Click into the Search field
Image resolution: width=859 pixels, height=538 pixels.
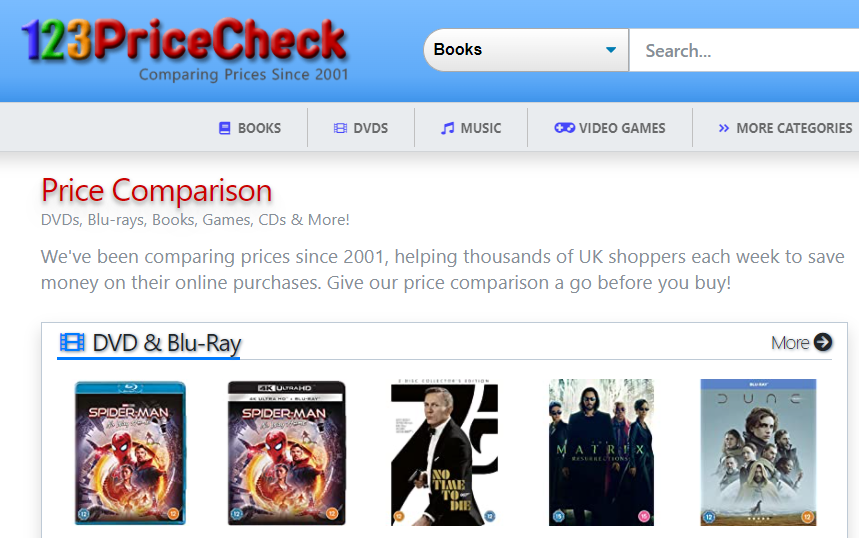point(744,50)
